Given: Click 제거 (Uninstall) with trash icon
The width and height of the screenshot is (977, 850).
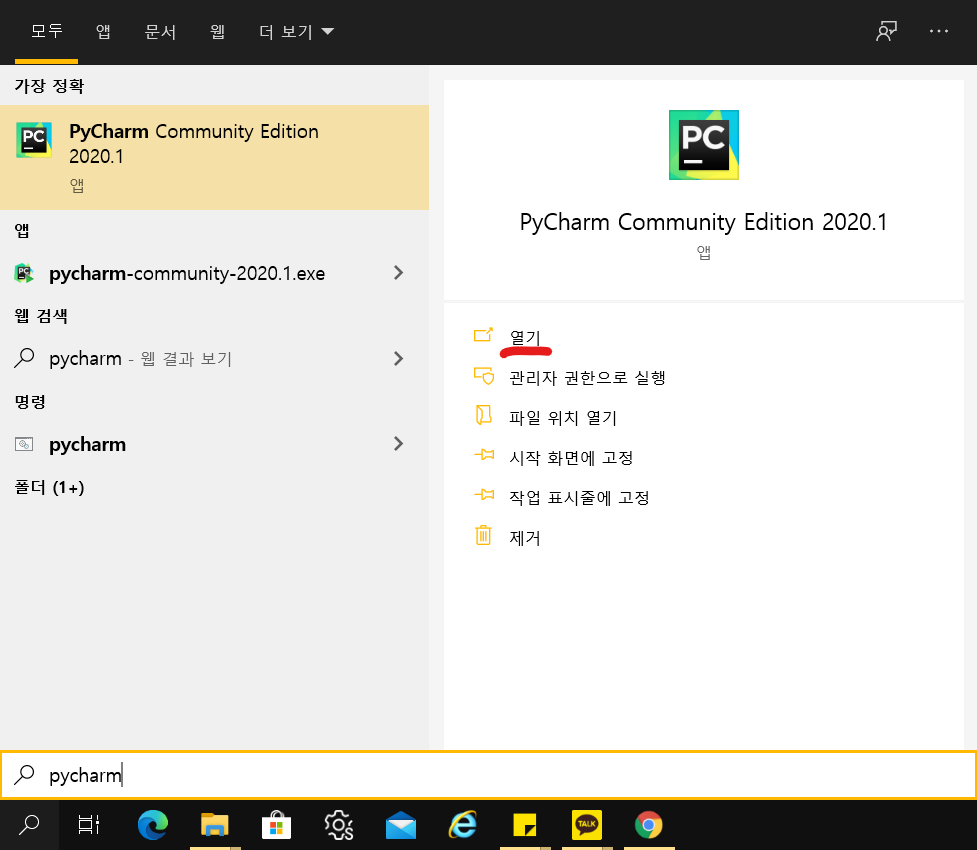Looking at the screenshot, I should 525,538.
